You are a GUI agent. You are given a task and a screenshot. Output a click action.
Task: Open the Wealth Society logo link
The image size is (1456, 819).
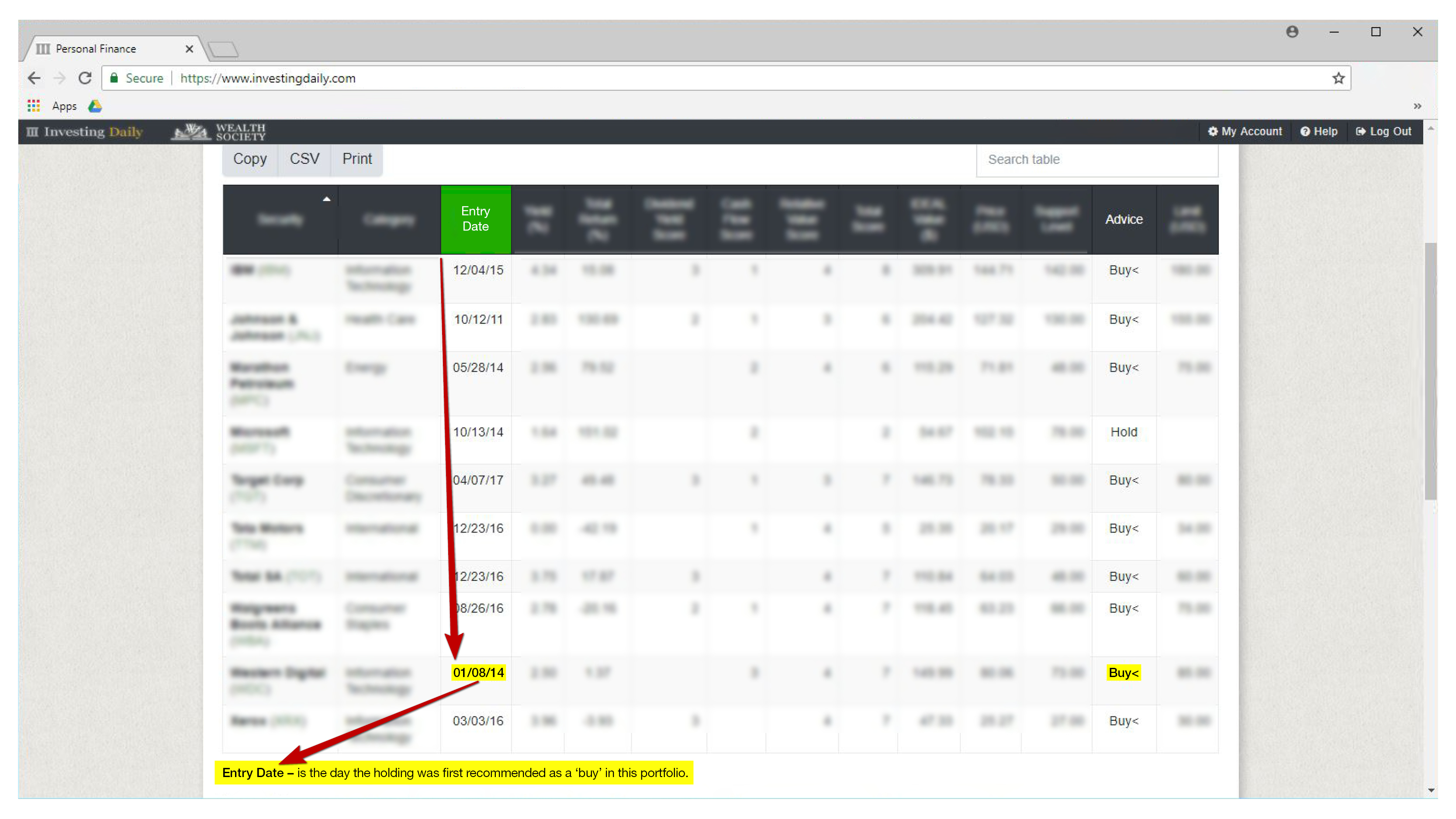click(x=219, y=132)
